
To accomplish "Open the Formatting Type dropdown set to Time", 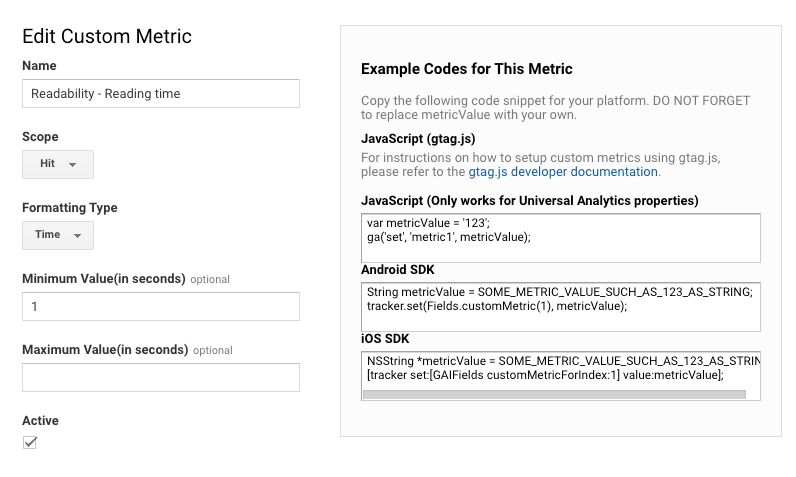I will [x=58, y=235].
